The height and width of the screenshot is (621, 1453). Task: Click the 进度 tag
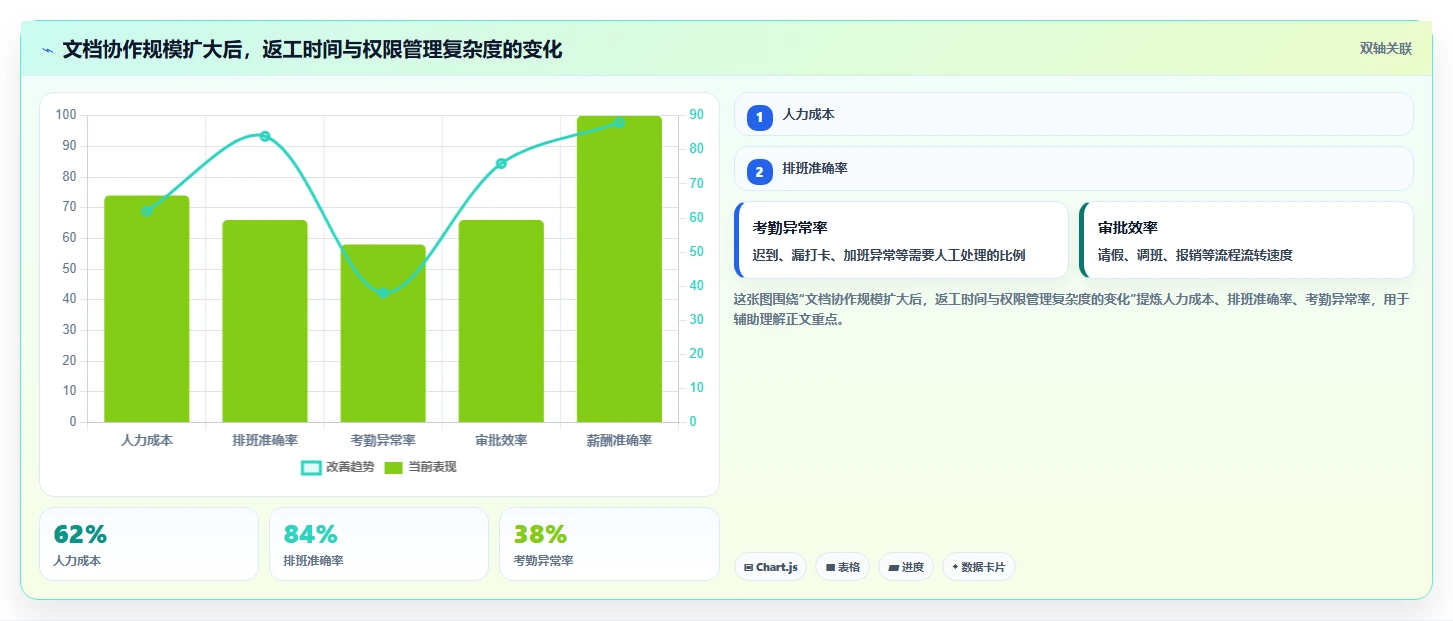pyautogui.click(x=905, y=567)
